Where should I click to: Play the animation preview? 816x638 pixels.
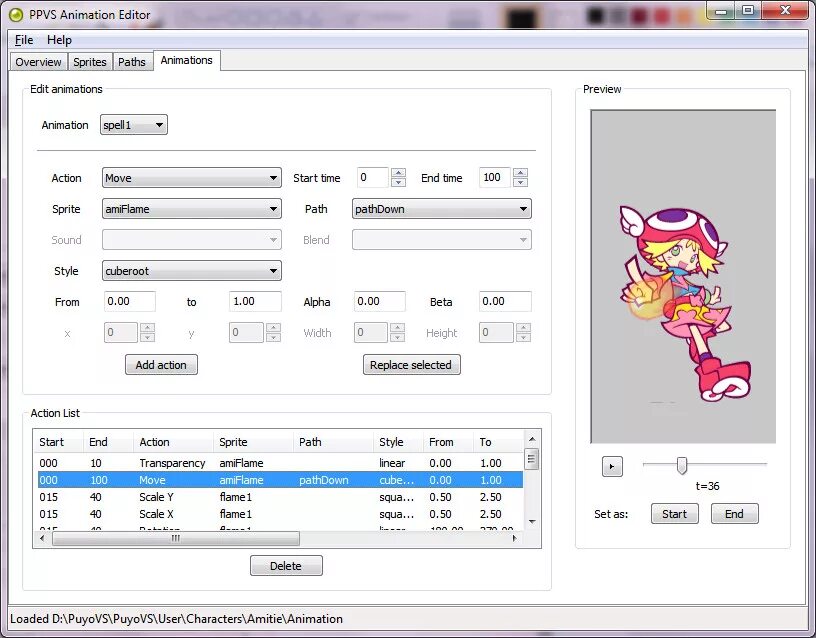coord(612,466)
